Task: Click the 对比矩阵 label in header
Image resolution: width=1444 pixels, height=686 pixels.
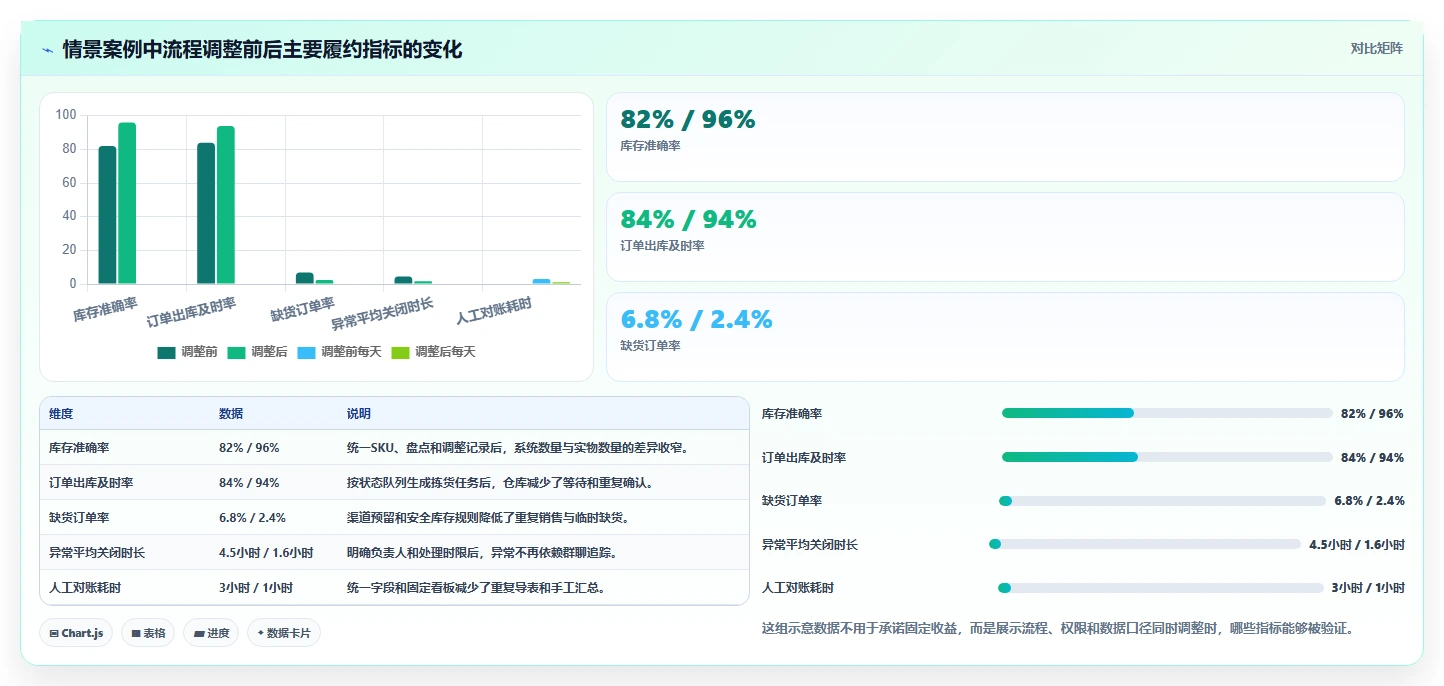Action: click(1376, 48)
